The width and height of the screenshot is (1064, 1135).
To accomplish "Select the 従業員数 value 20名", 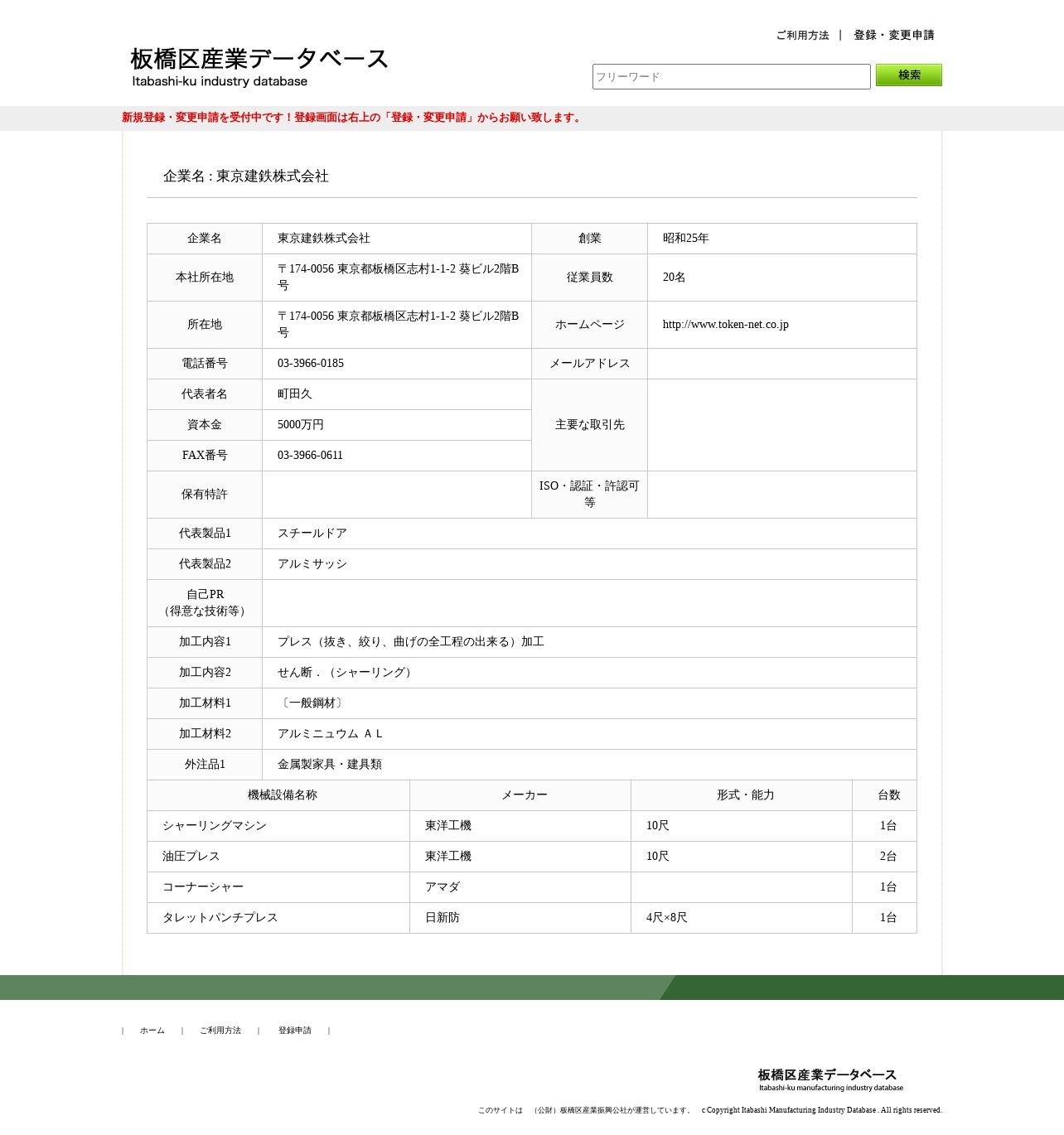I will click(x=674, y=278).
